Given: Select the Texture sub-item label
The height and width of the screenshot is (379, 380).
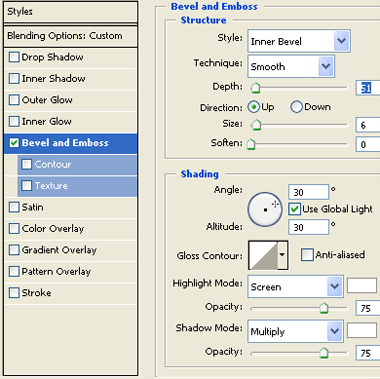Looking at the screenshot, I should point(51,186).
